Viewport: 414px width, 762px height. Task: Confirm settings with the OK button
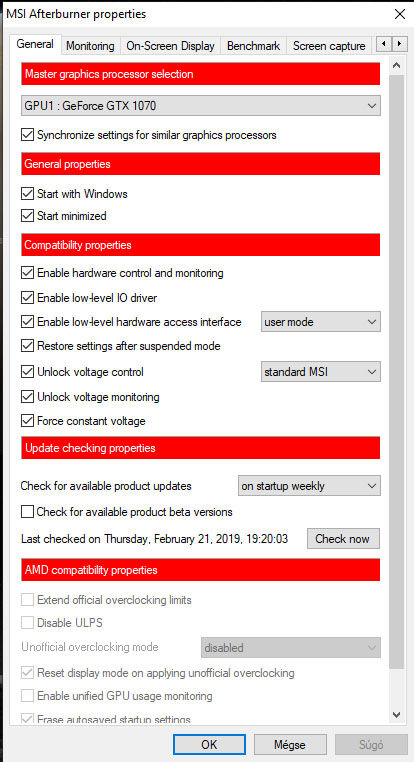(x=209, y=745)
